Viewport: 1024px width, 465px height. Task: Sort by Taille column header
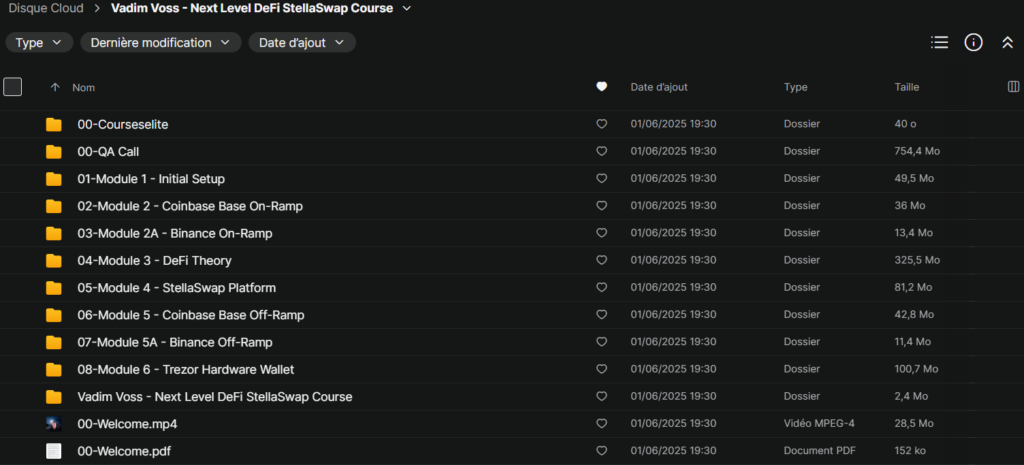click(x=906, y=88)
